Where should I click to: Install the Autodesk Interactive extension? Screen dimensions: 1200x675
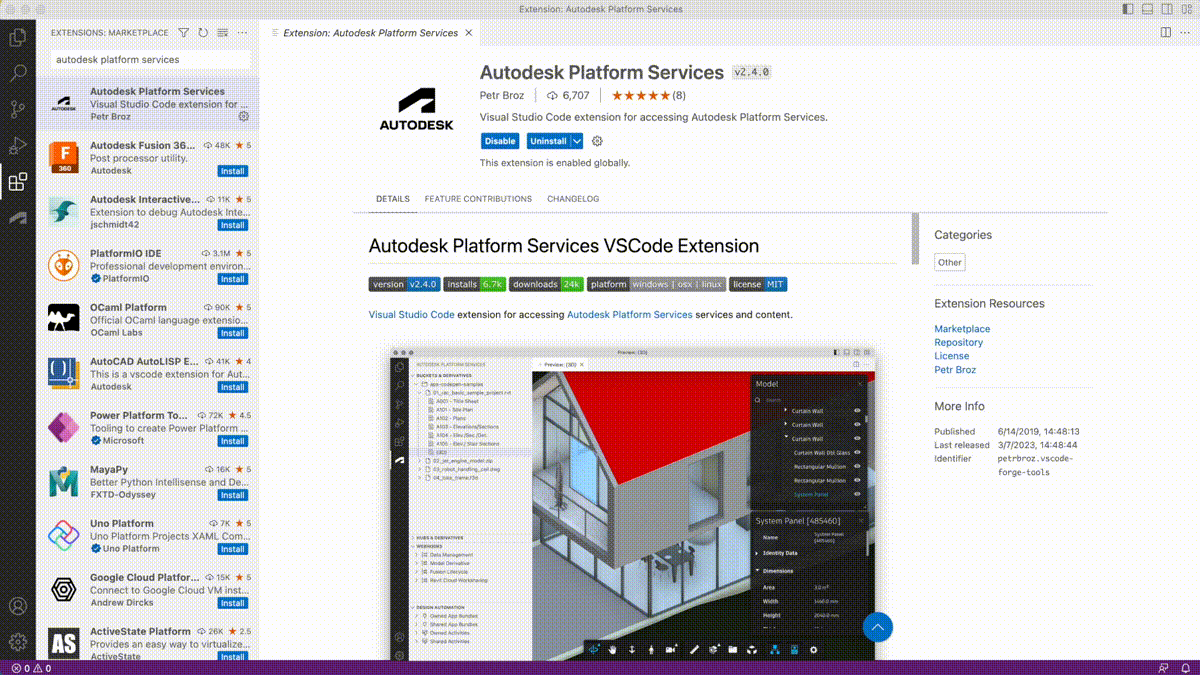pos(233,225)
